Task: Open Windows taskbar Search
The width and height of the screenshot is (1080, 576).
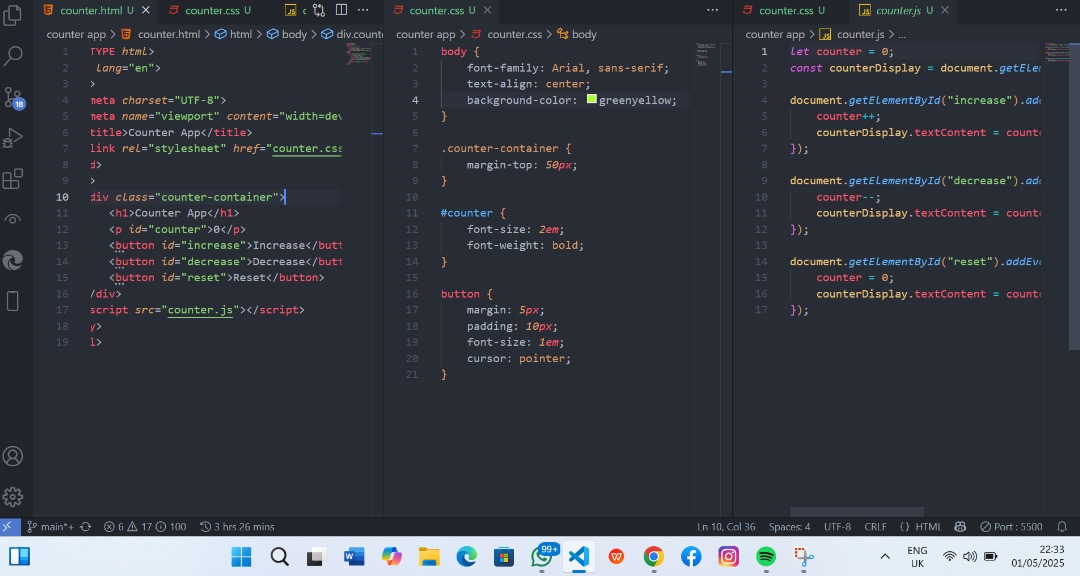Action: tap(279, 556)
